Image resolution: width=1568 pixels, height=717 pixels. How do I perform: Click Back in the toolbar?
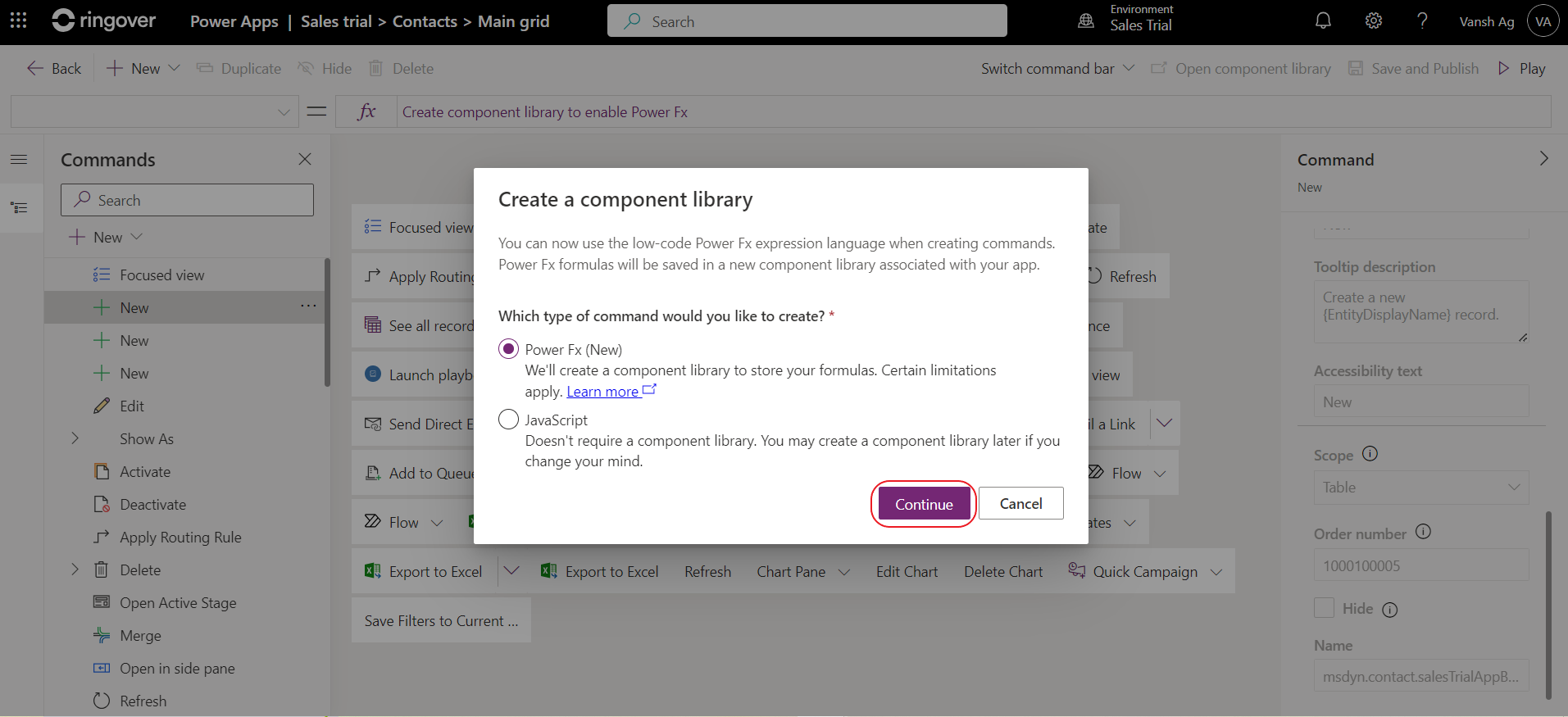pos(54,68)
